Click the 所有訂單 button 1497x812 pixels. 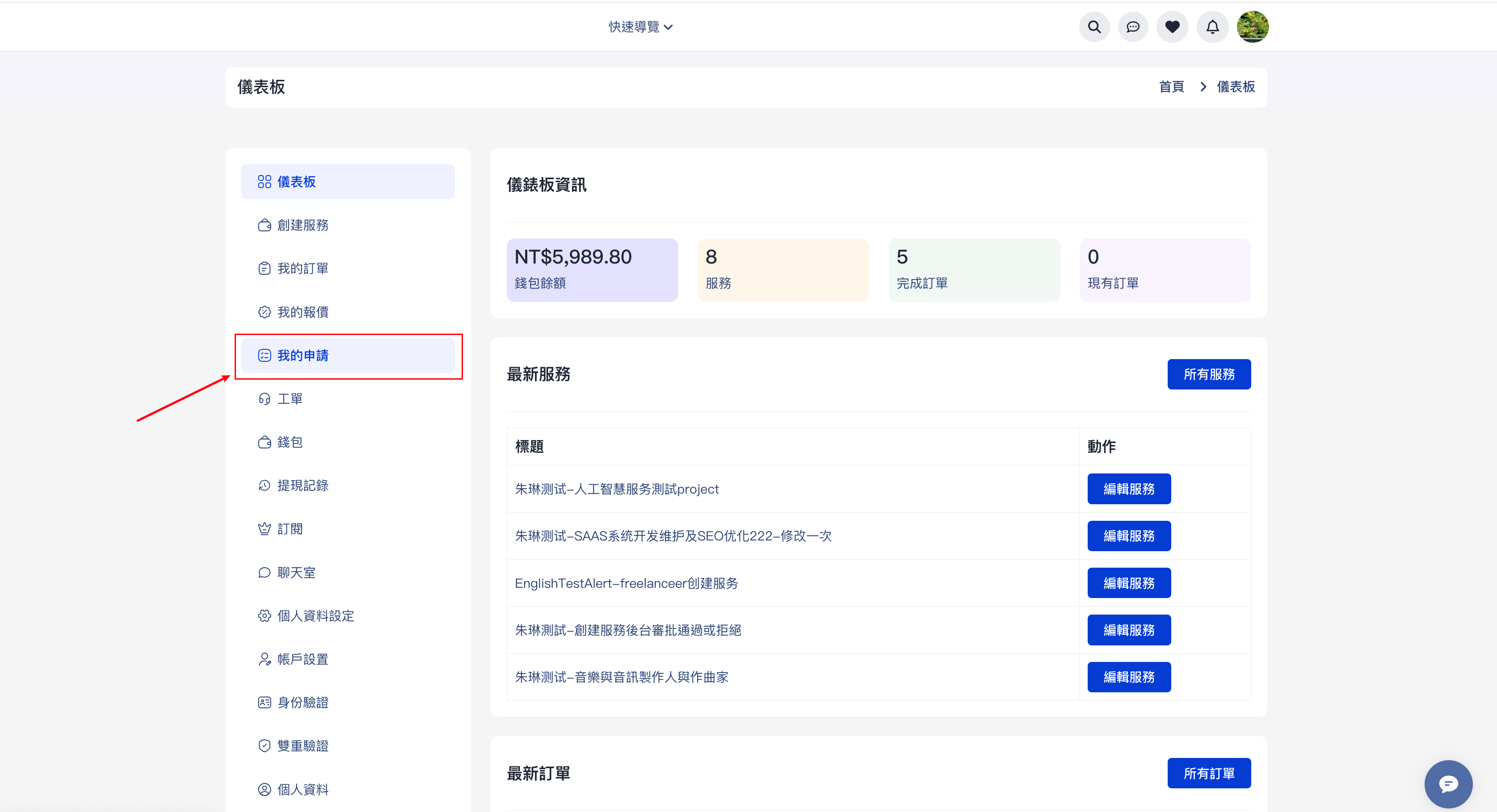[x=1209, y=774]
